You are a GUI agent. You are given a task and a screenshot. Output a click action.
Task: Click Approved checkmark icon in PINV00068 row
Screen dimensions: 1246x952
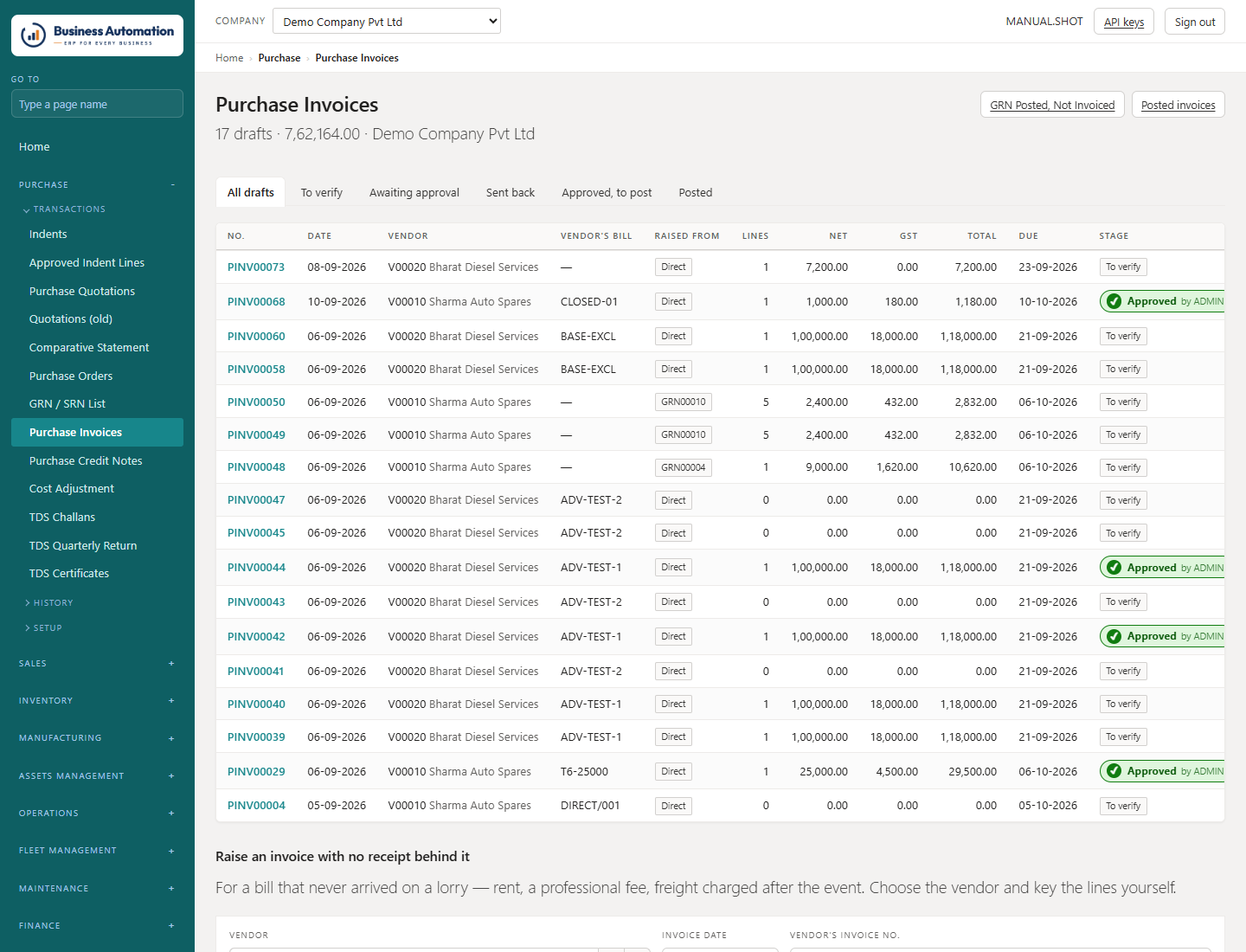pyautogui.click(x=1114, y=301)
